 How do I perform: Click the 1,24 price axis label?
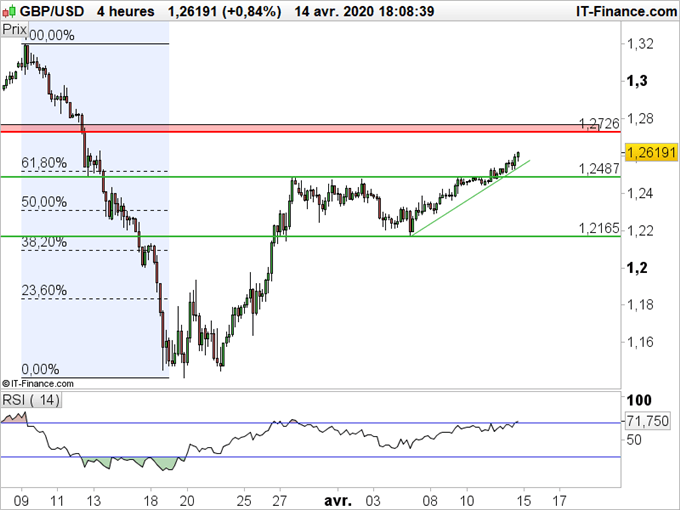click(640, 193)
